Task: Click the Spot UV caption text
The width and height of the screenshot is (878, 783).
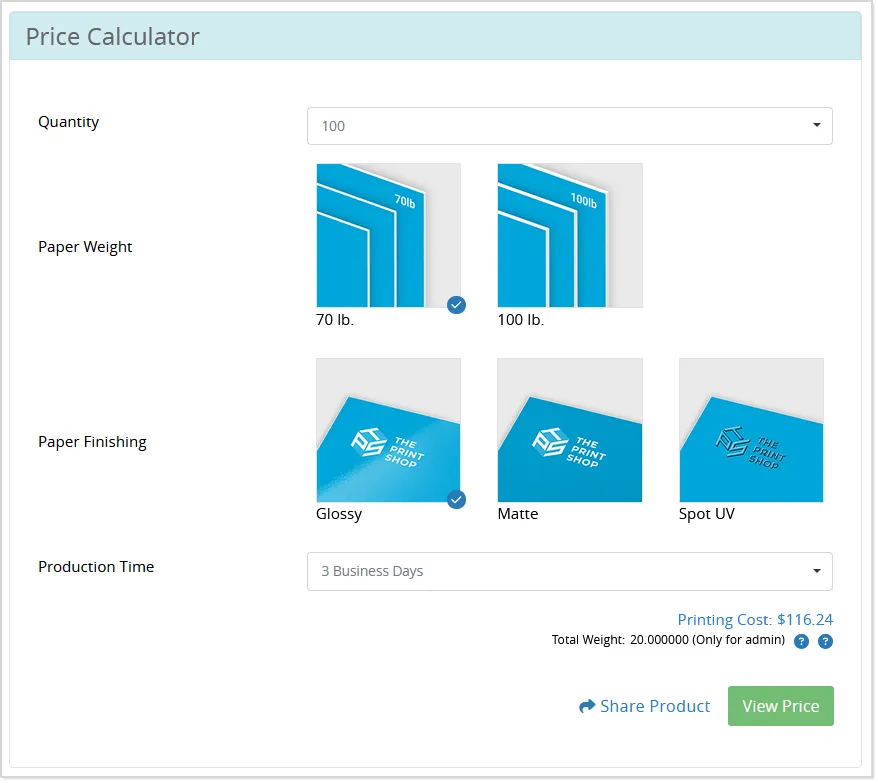Action: coord(708,515)
